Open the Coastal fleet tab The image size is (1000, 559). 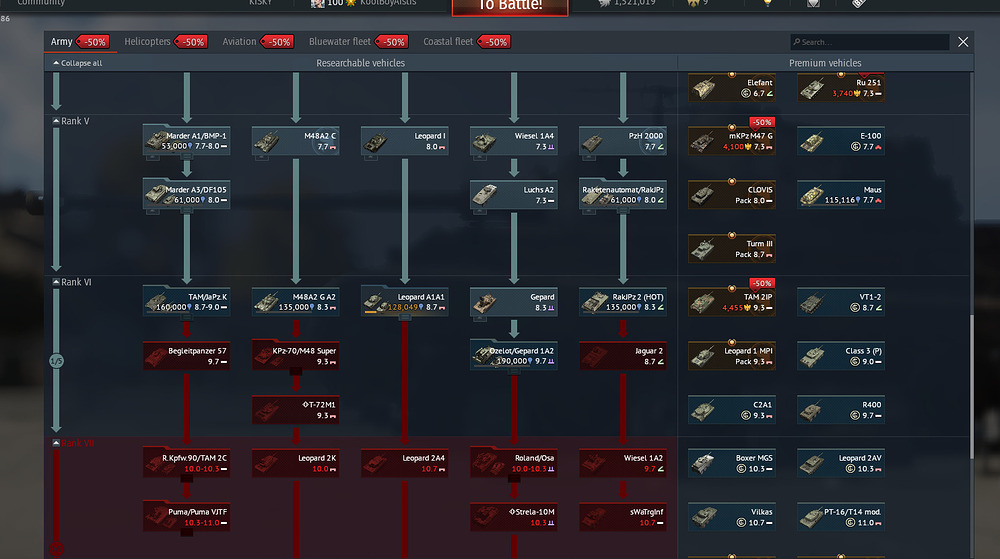(x=448, y=41)
